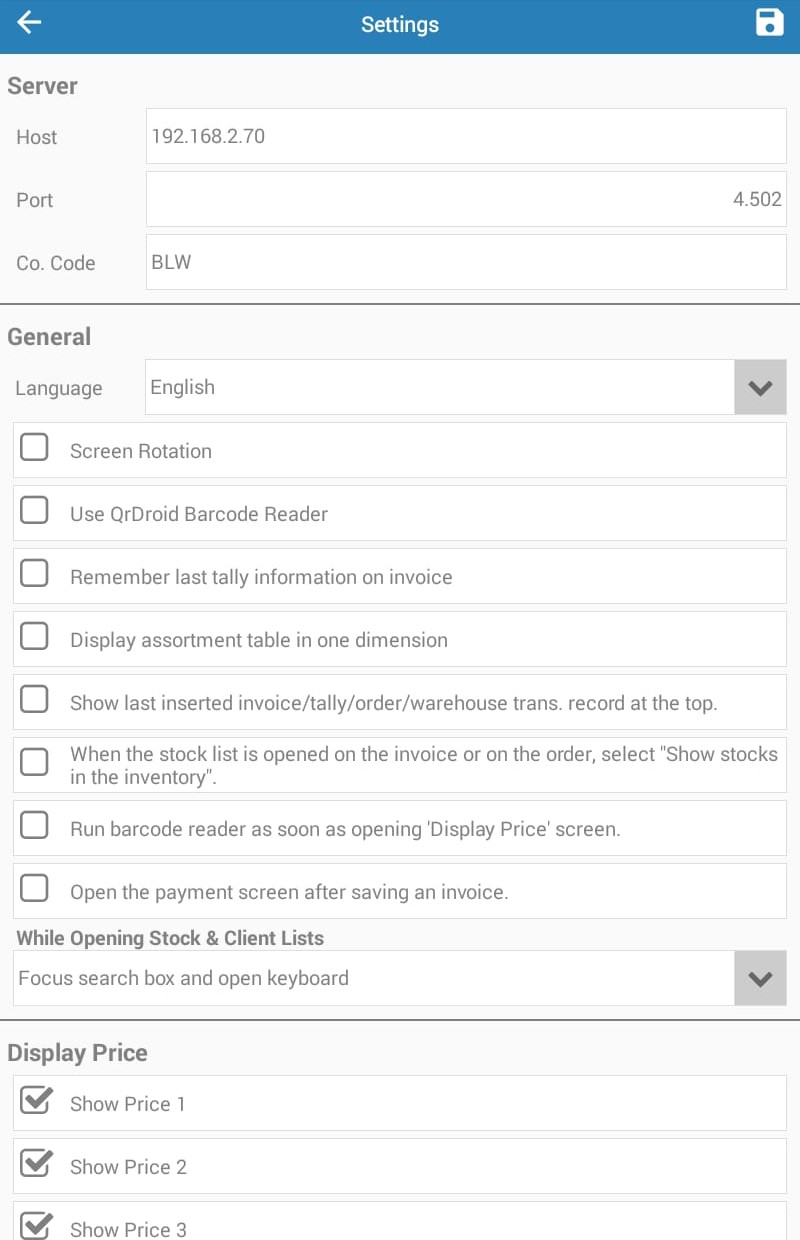
Task: Edit the Host IP address field
Action: (466, 136)
